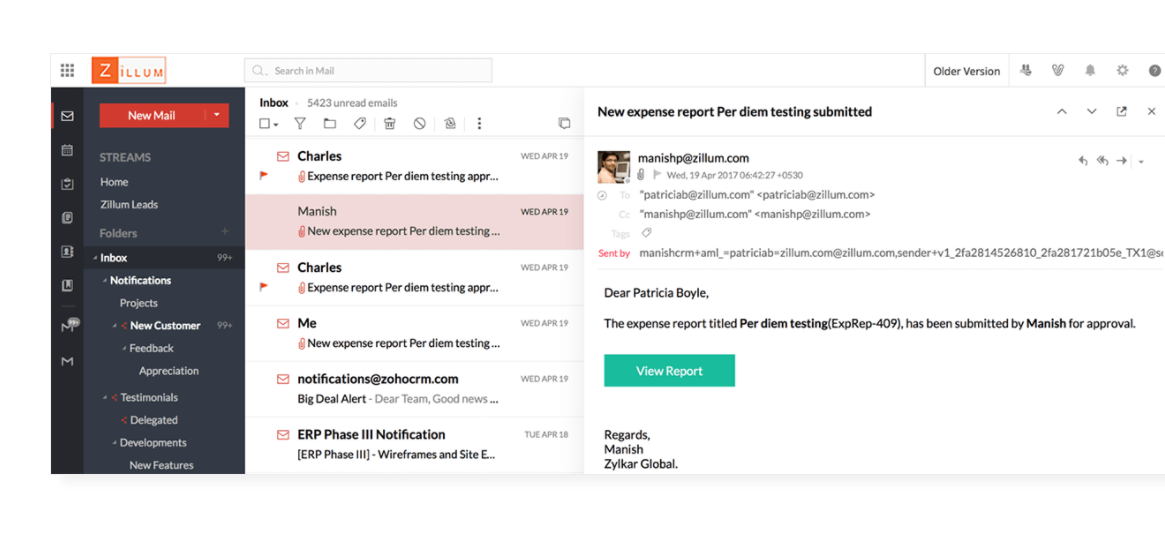The height and width of the screenshot is (546, 1165).
Task: Open the Appreciation folder
Action: [169, 371]
